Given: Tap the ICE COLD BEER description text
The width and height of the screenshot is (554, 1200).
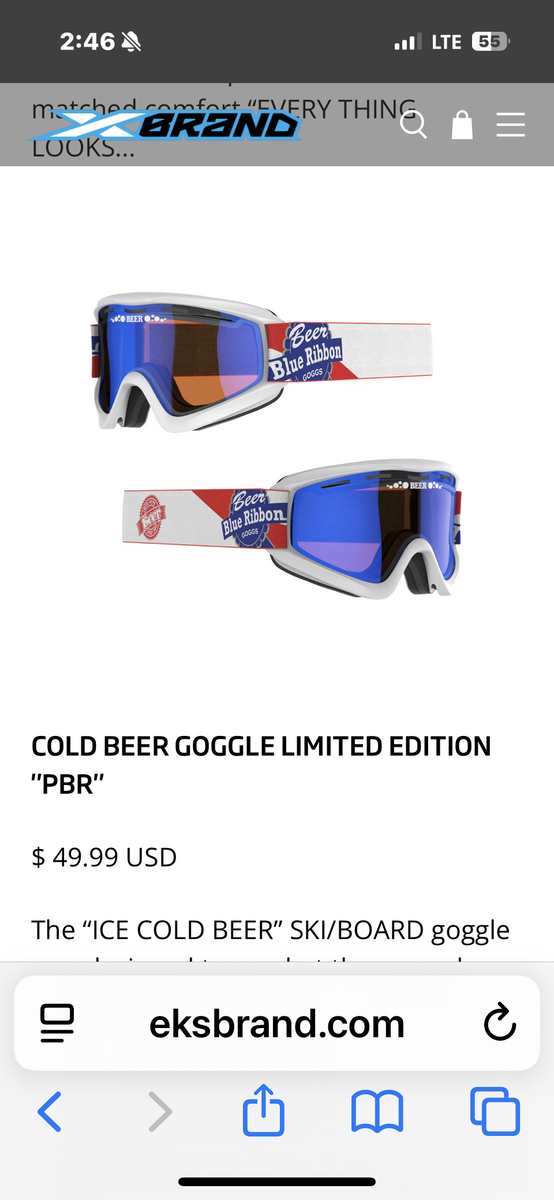Looking at the screenshot, I should click(x=271, y=930).
